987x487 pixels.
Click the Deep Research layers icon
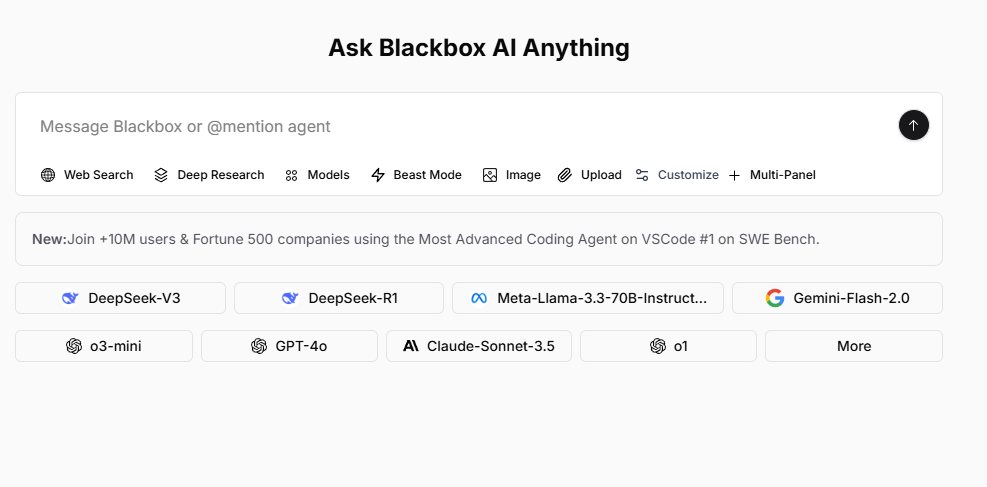tap(161, 175)
